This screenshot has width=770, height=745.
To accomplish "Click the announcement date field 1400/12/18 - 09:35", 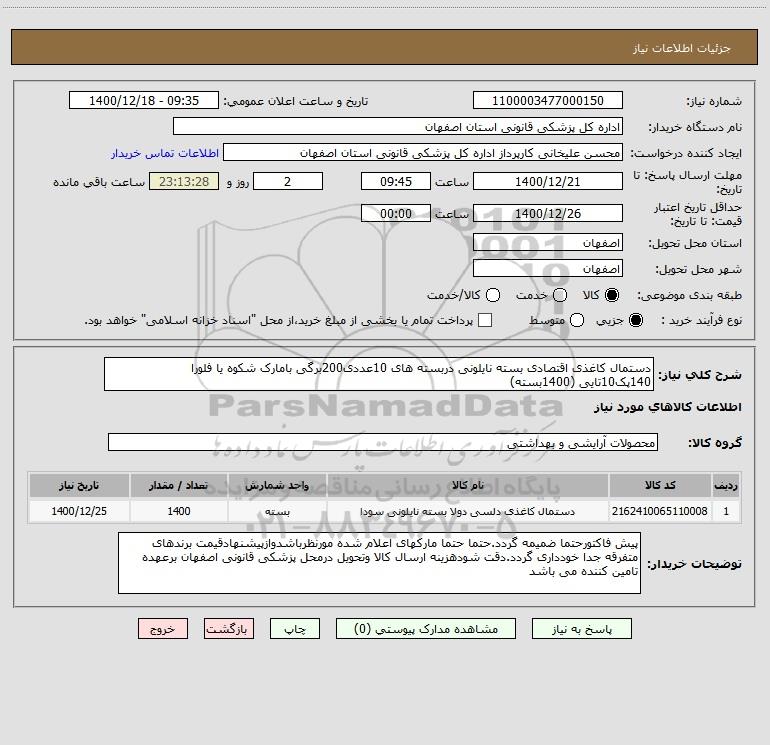I will 144,100.
